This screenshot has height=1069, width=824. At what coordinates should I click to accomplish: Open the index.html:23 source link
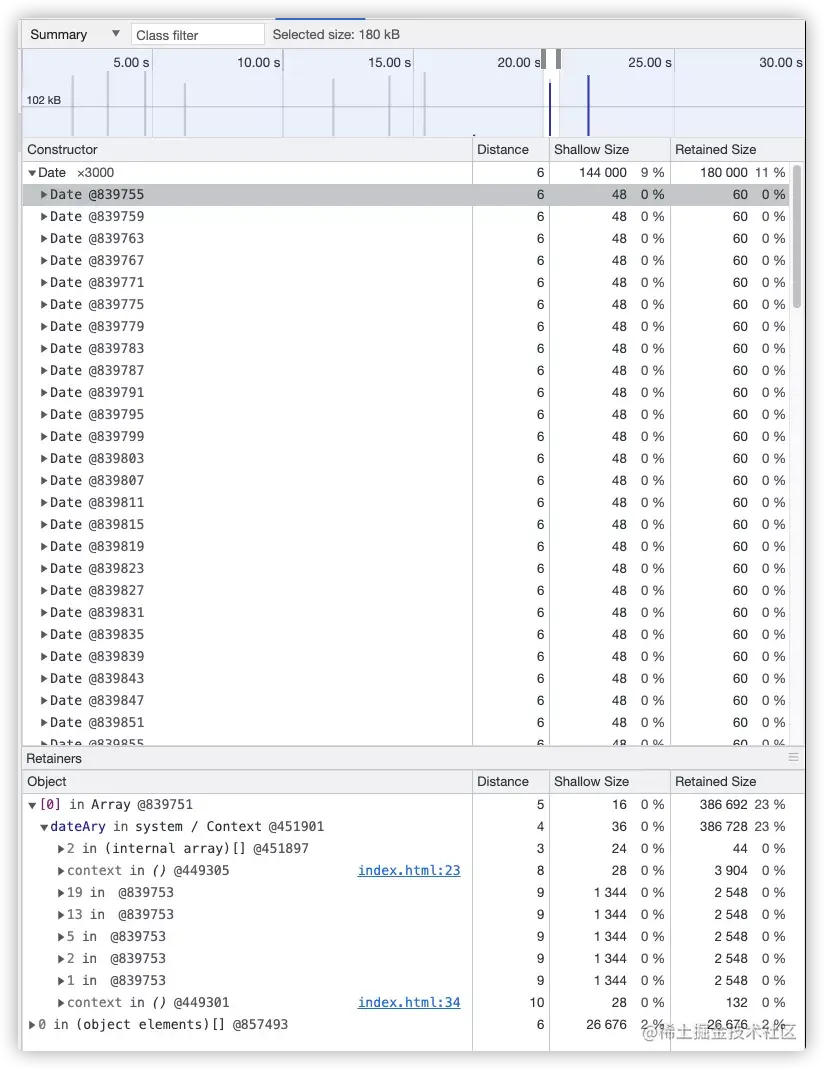pyautogui.click(x=409, y=871)
